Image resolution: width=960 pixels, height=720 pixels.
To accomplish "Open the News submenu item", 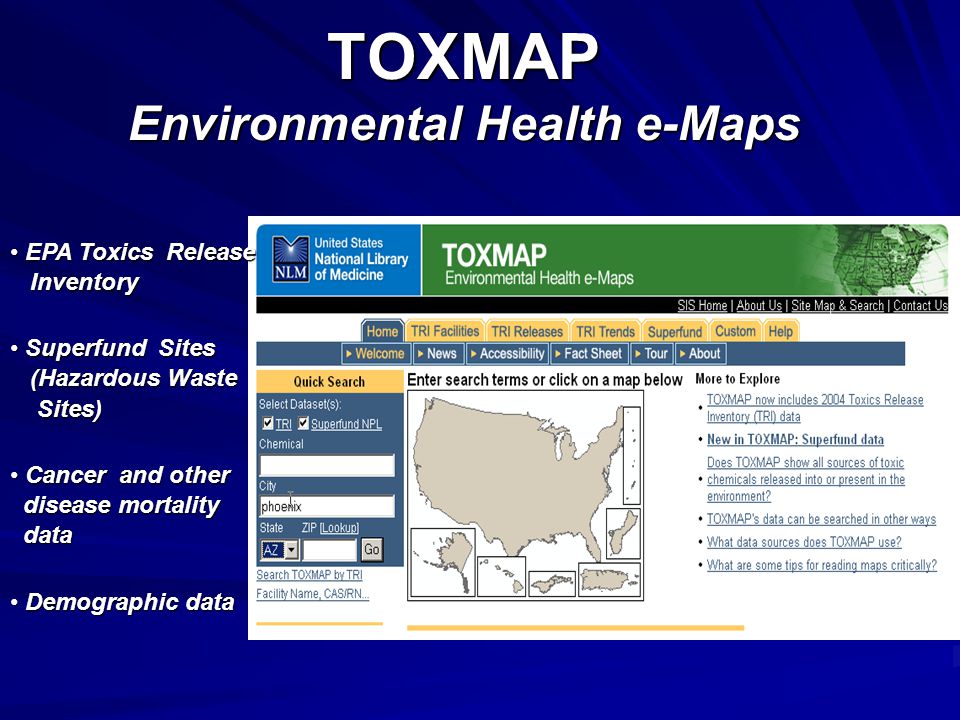I will tap(437, 353).
